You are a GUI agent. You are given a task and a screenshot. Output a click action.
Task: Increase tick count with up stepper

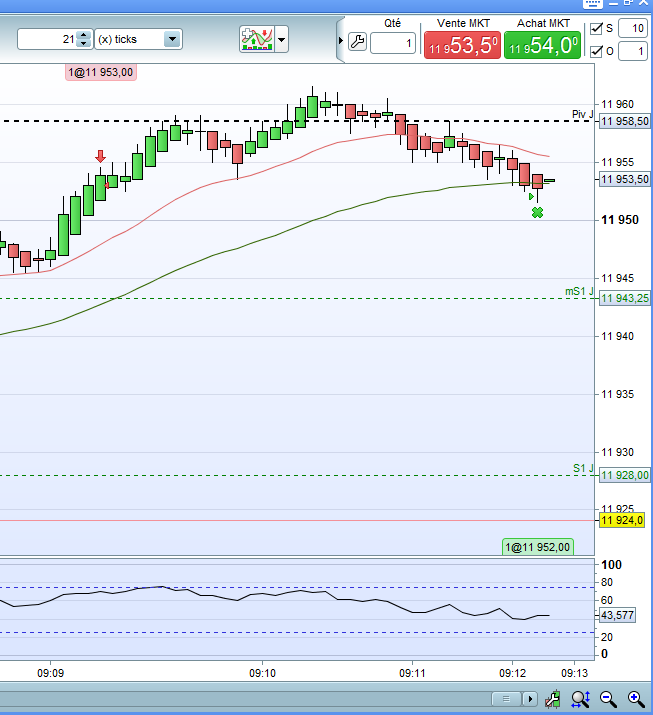point(83,35)
